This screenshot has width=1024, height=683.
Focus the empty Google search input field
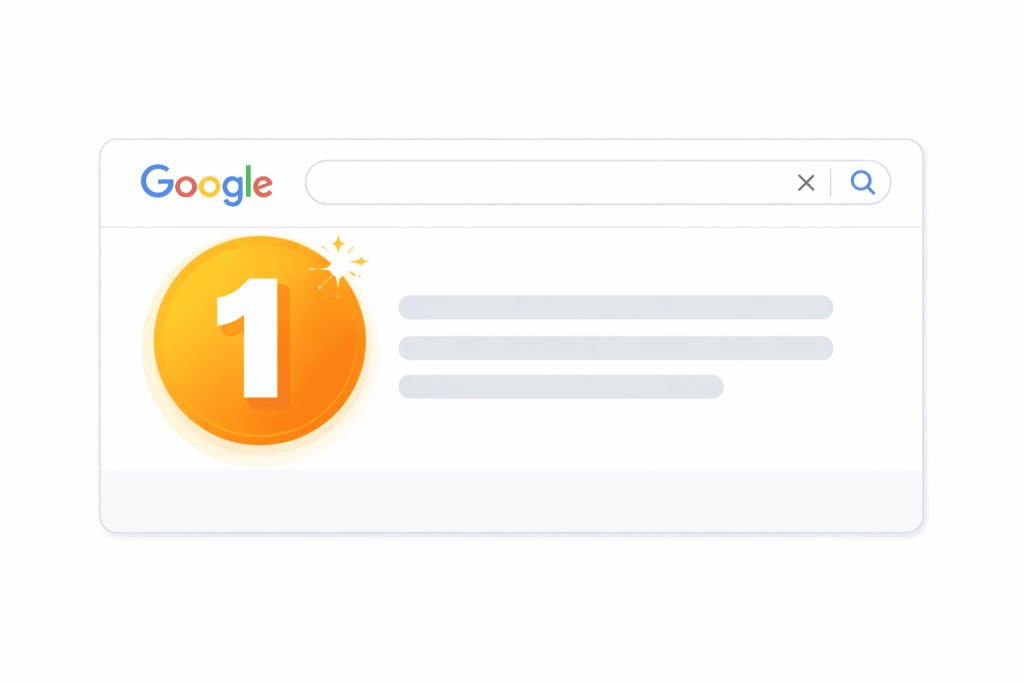click(x=550, y=182)
